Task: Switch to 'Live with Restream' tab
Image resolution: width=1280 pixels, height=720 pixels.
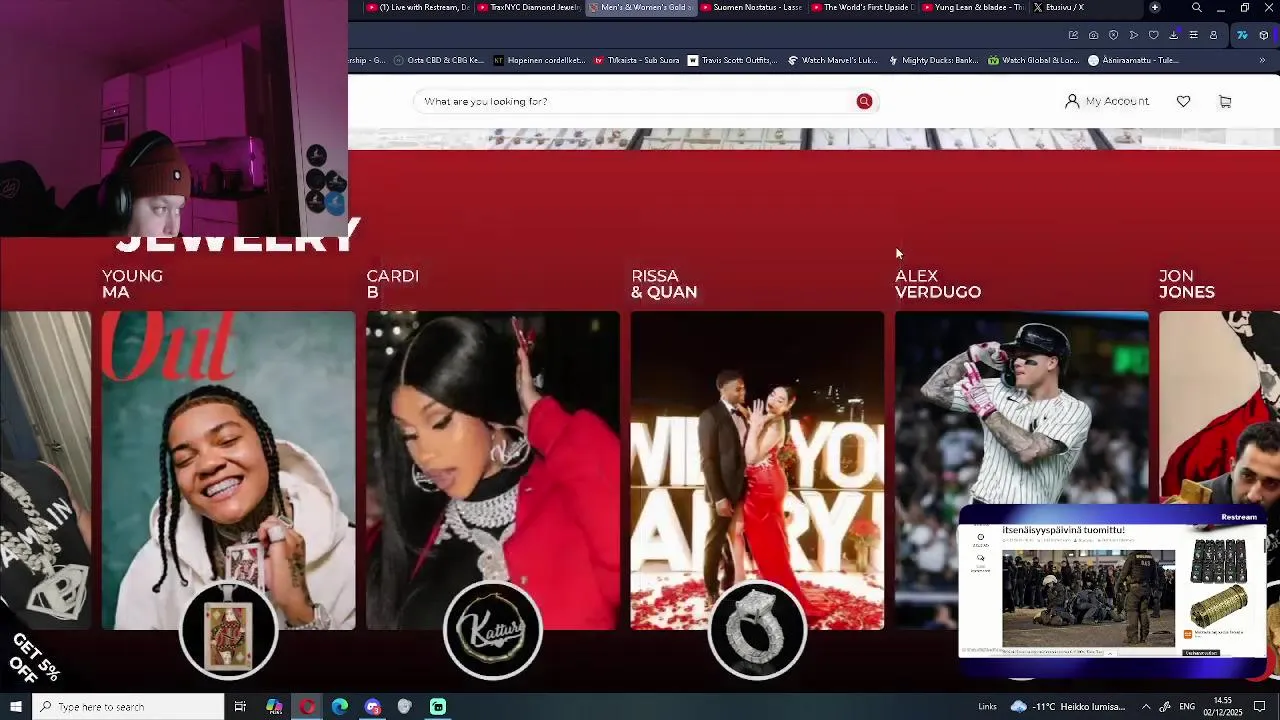Action: 418,7
